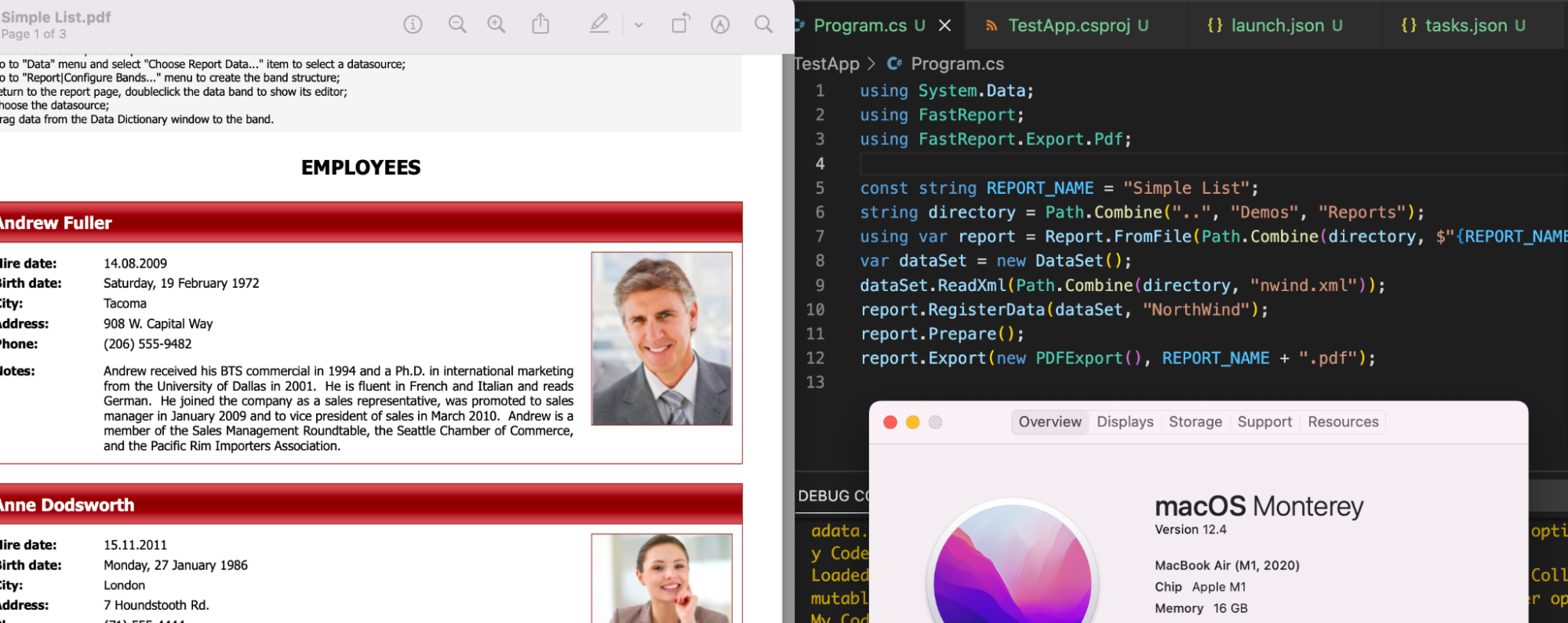
Task: Click Version 12.4 in About This Mac
Action: 1191,530
